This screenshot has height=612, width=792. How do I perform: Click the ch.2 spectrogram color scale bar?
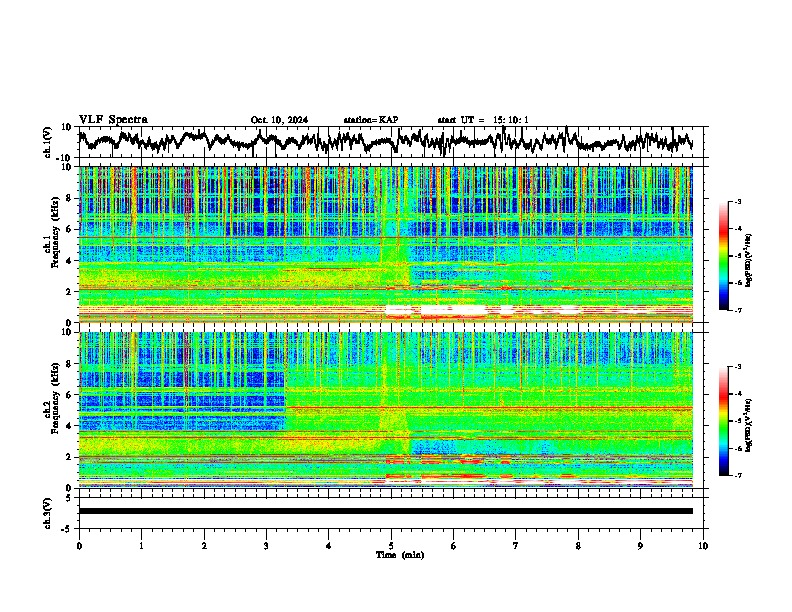(724, 421)
